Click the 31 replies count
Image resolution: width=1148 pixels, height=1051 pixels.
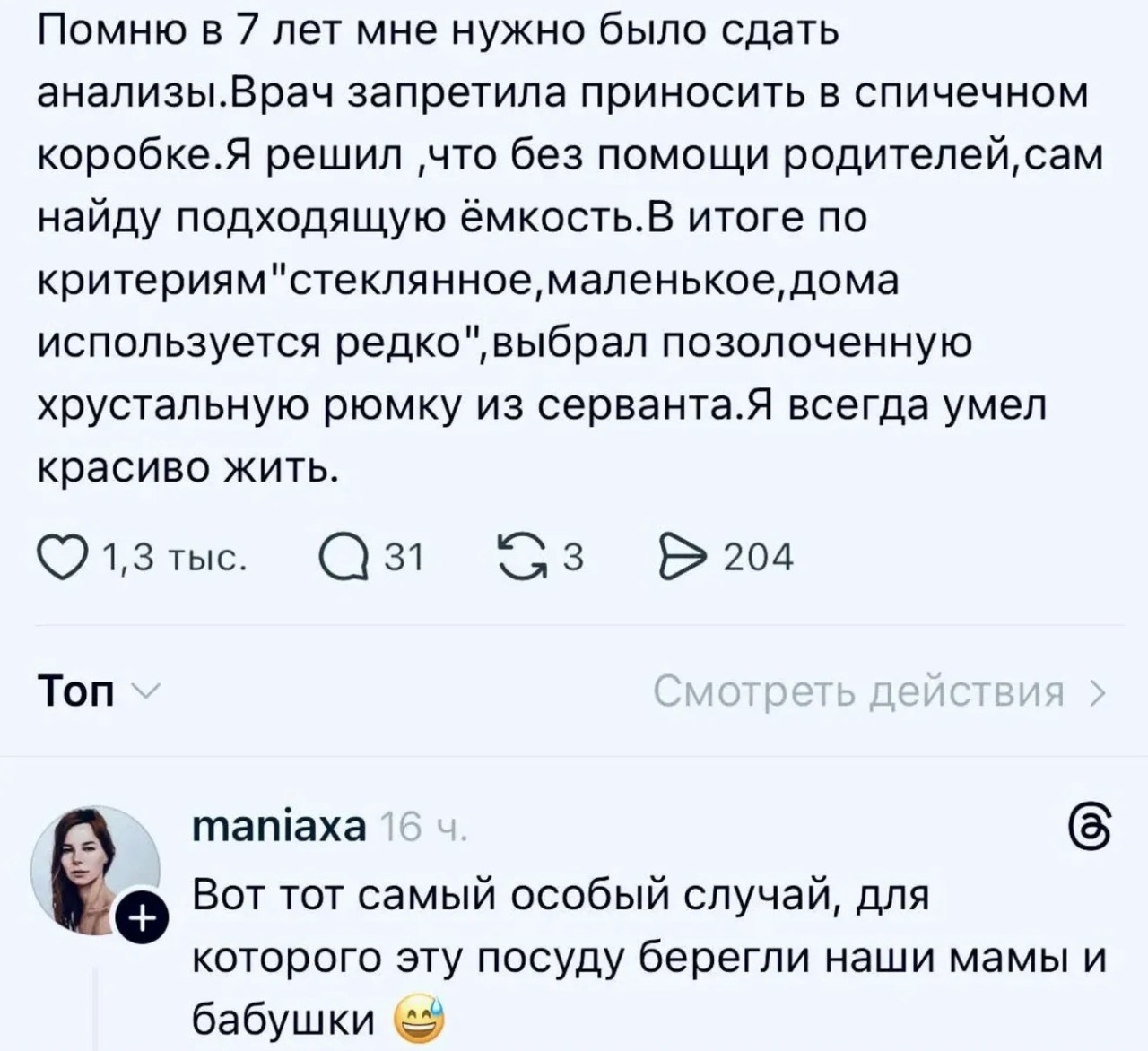(x=403, y=559)
